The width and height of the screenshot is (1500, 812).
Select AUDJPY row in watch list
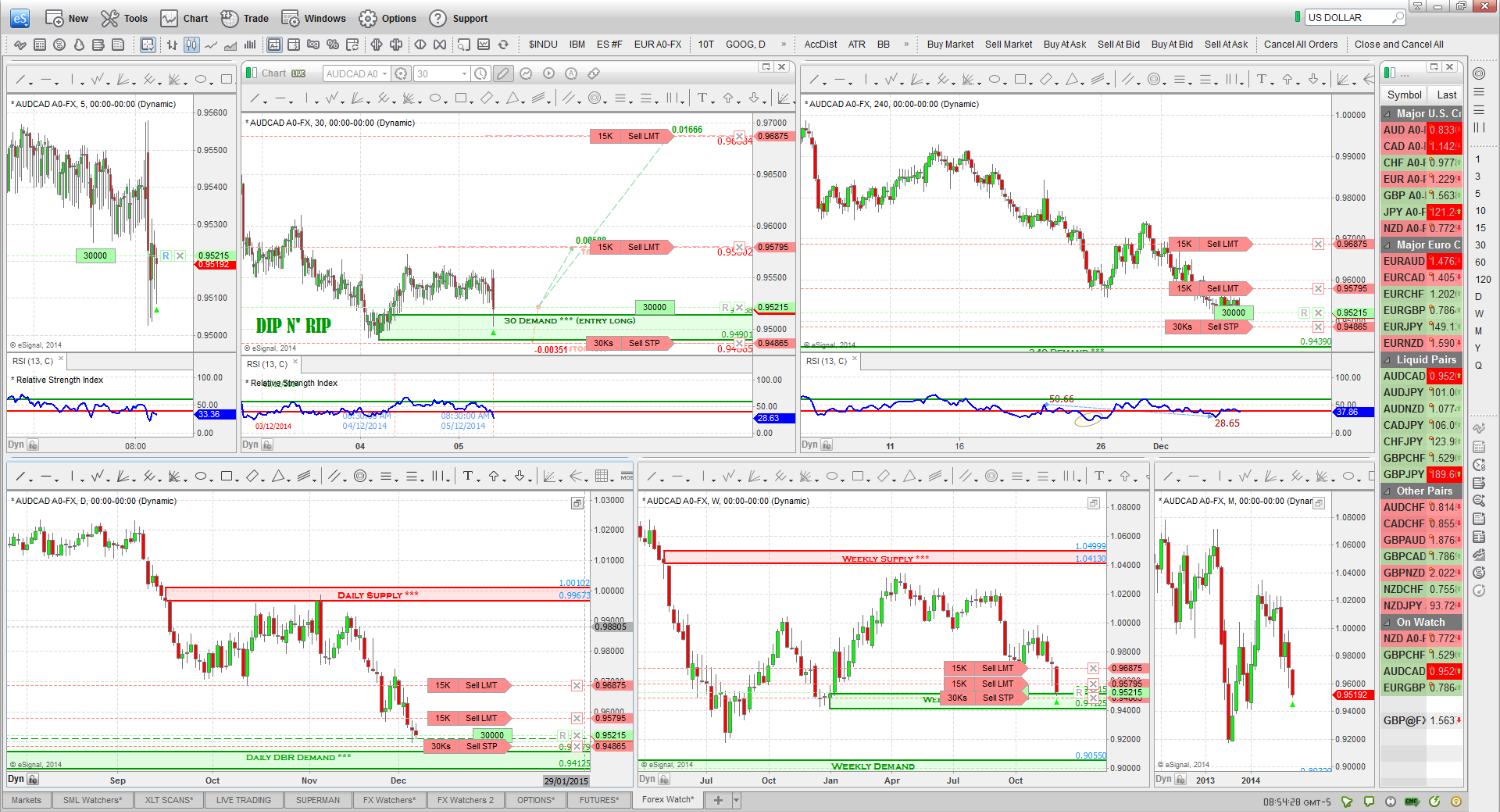pyautogui.click(x=1420, y=393)
